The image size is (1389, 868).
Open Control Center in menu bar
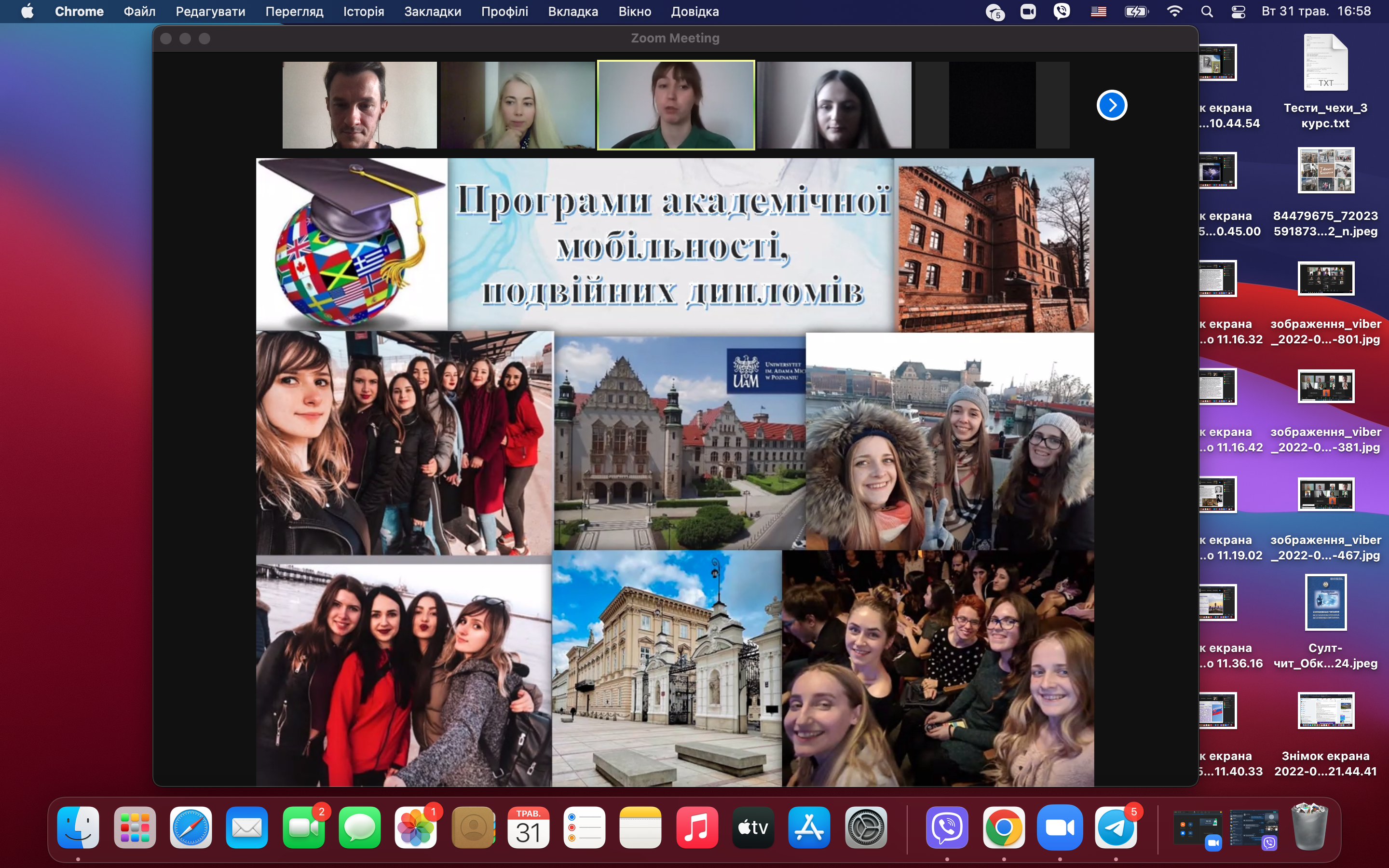coord(1238,12)
